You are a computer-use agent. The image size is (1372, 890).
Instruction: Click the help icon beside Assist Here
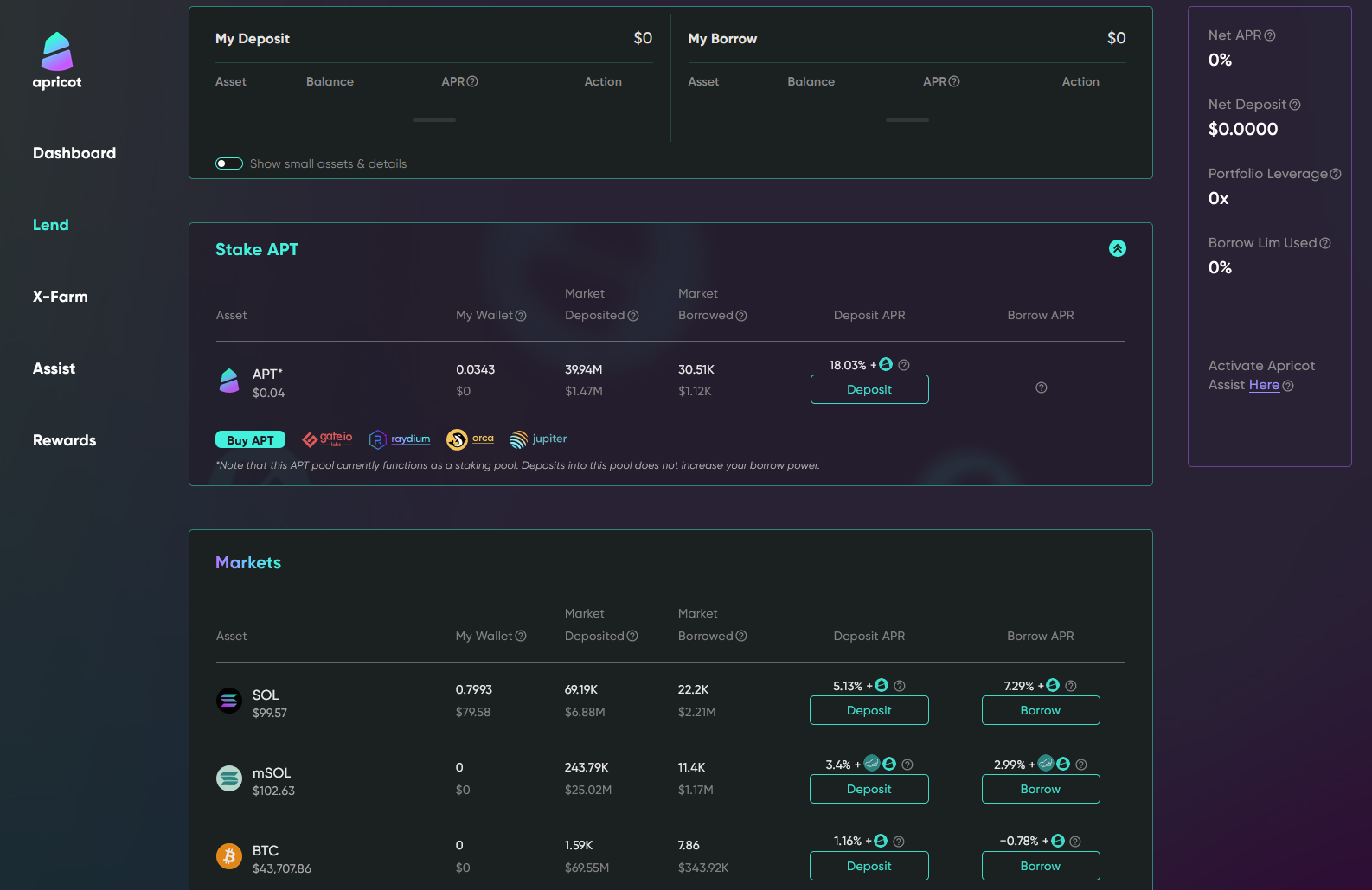pos(1288,386)
